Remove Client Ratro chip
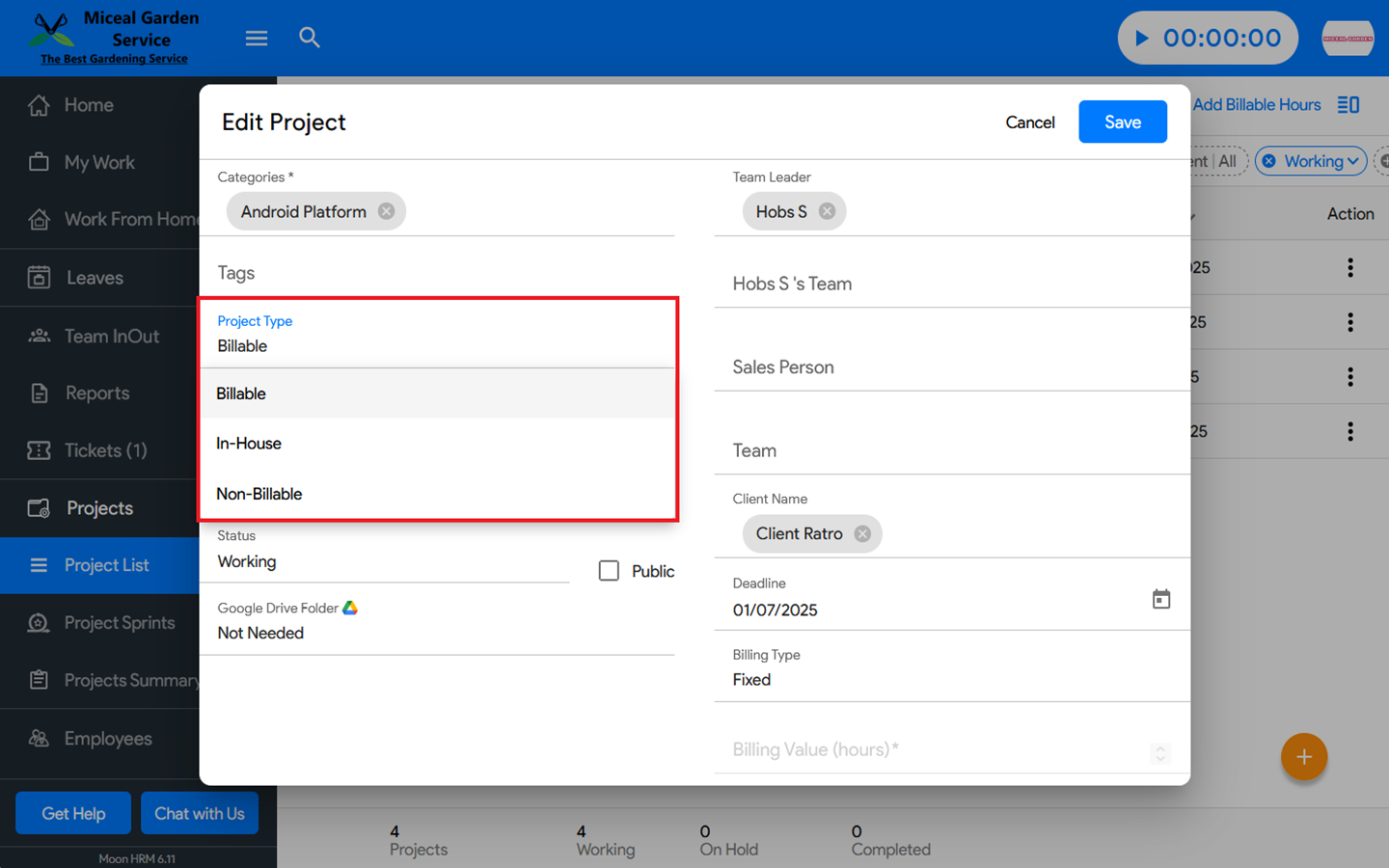 tap(862, 533)
